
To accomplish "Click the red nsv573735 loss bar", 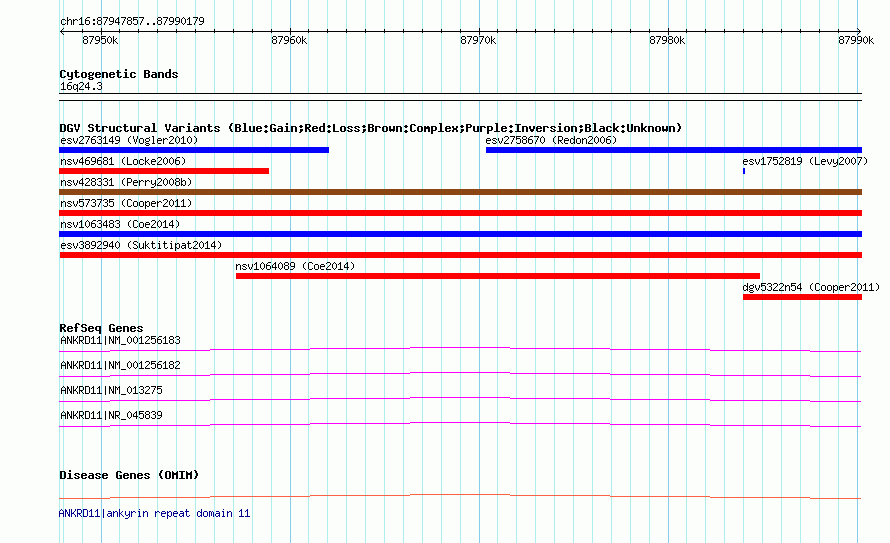I will (460, 213).
